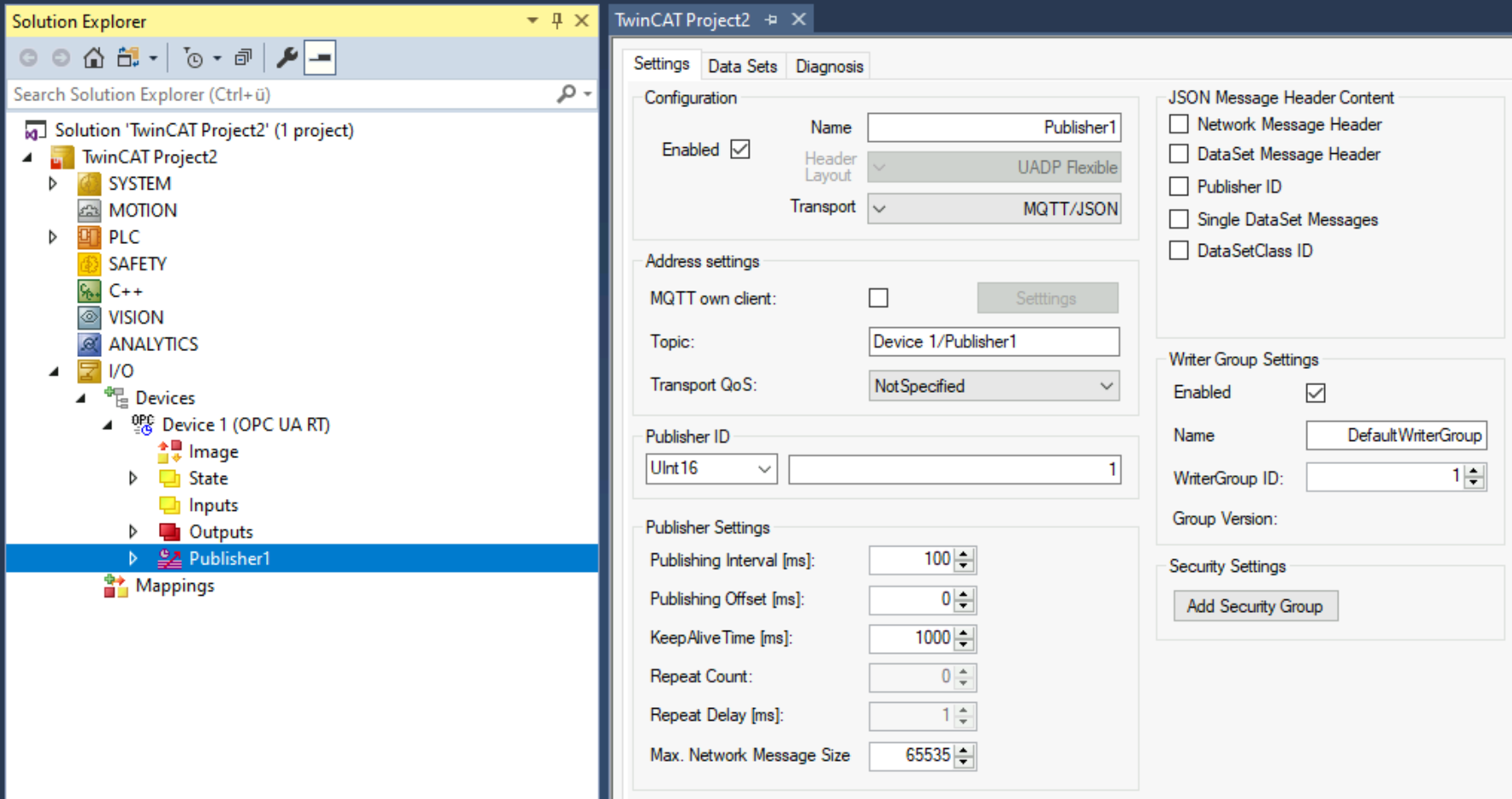
Task: Click the Pending Changes Filter clock icon
Action: (194, 58)
